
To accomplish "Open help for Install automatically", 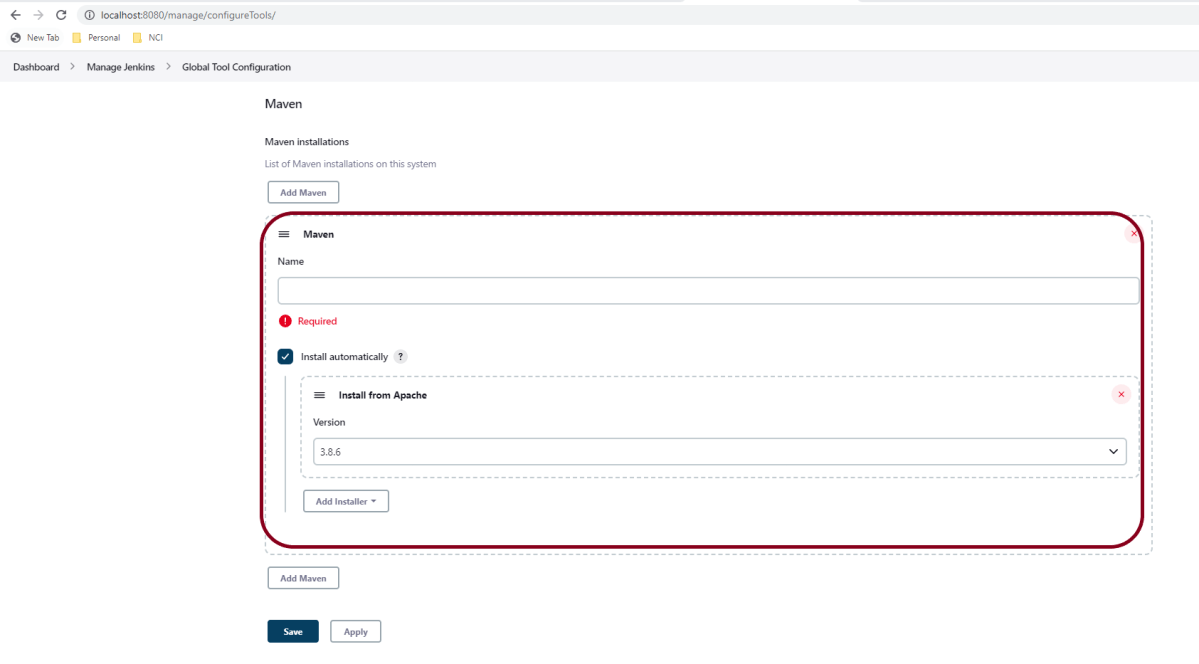I will pyautogui.click(x=400, y=357).
